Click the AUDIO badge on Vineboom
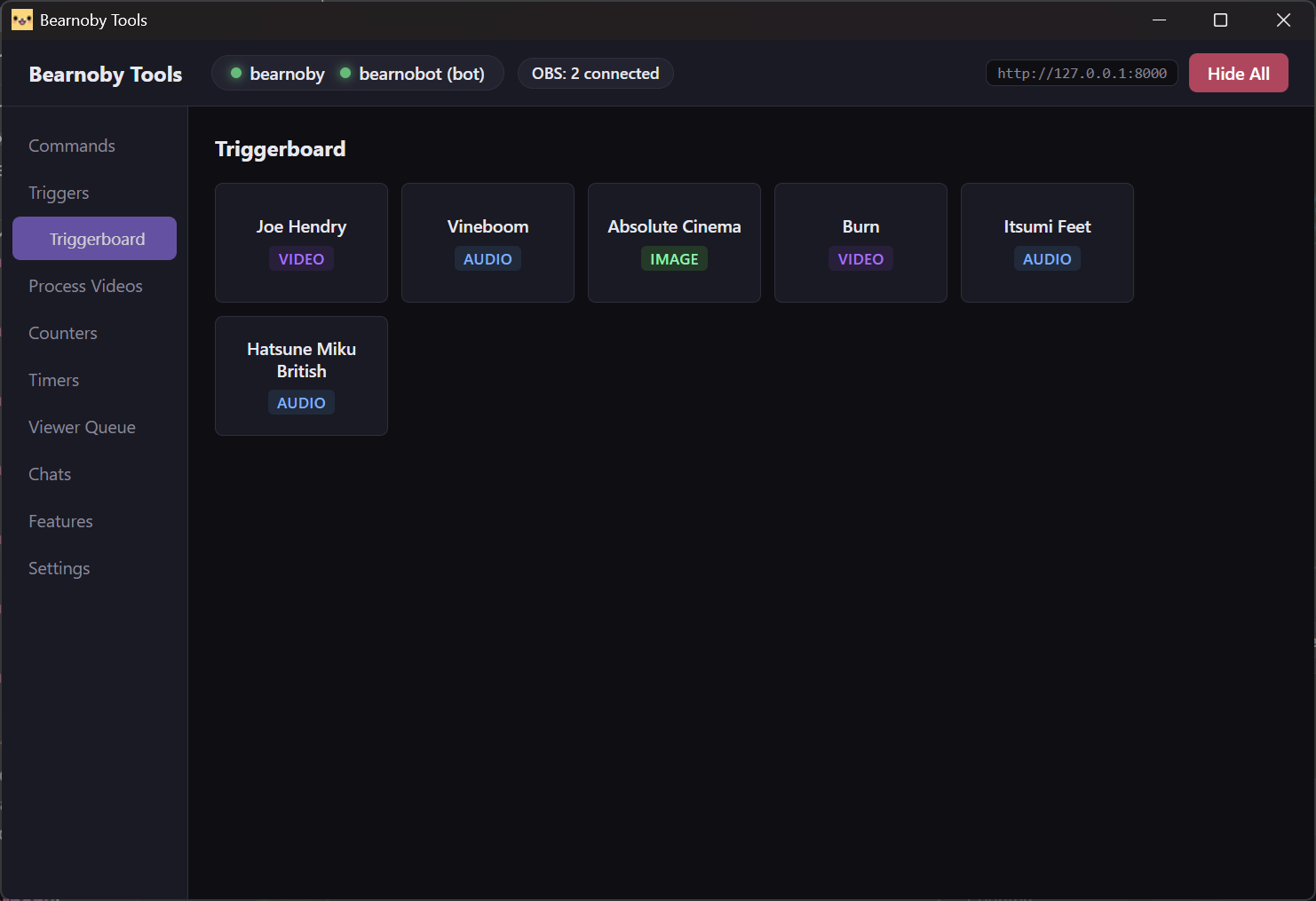 (x=488, y=259)
